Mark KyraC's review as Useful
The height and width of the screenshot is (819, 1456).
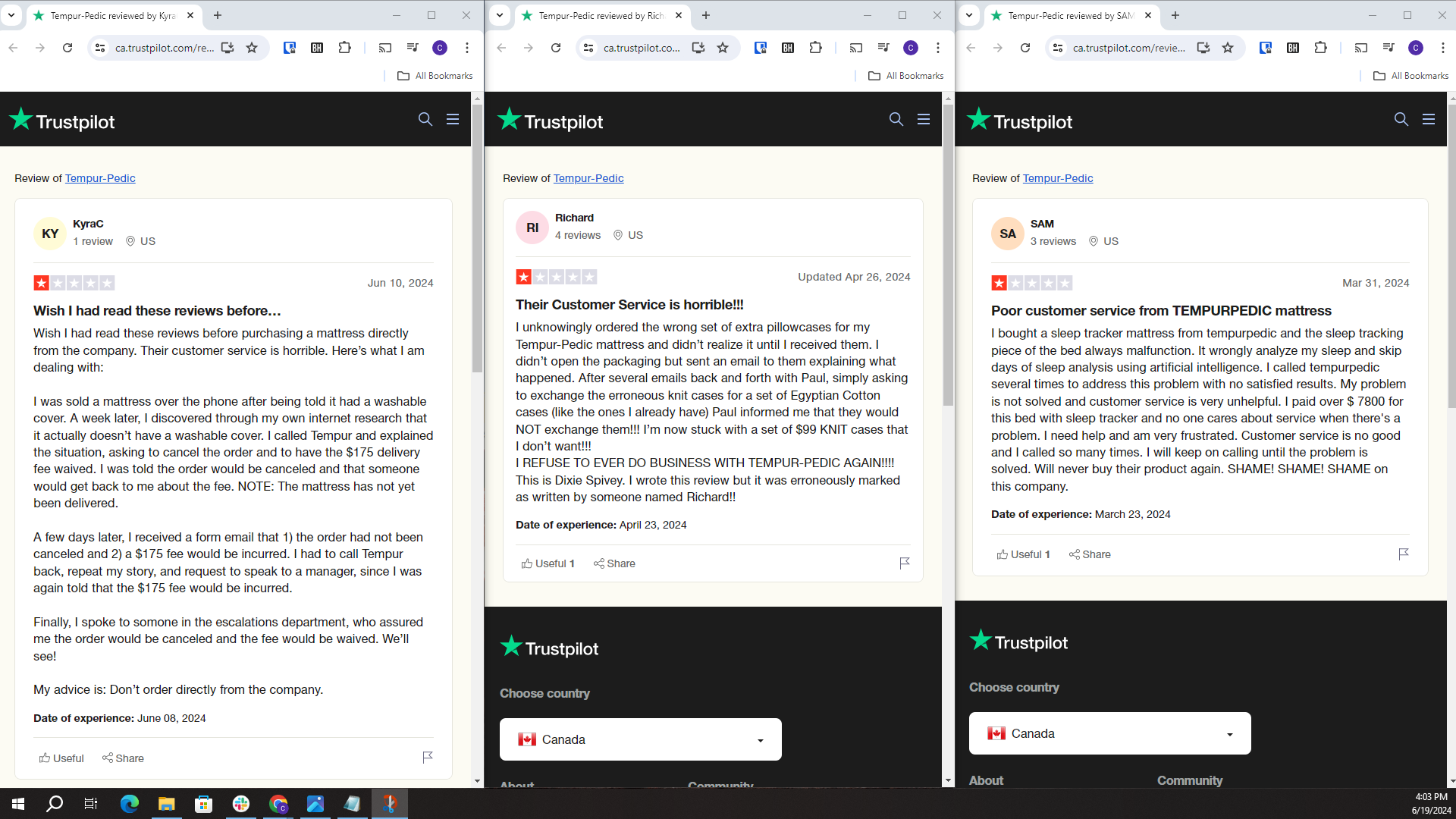point(61,758)
